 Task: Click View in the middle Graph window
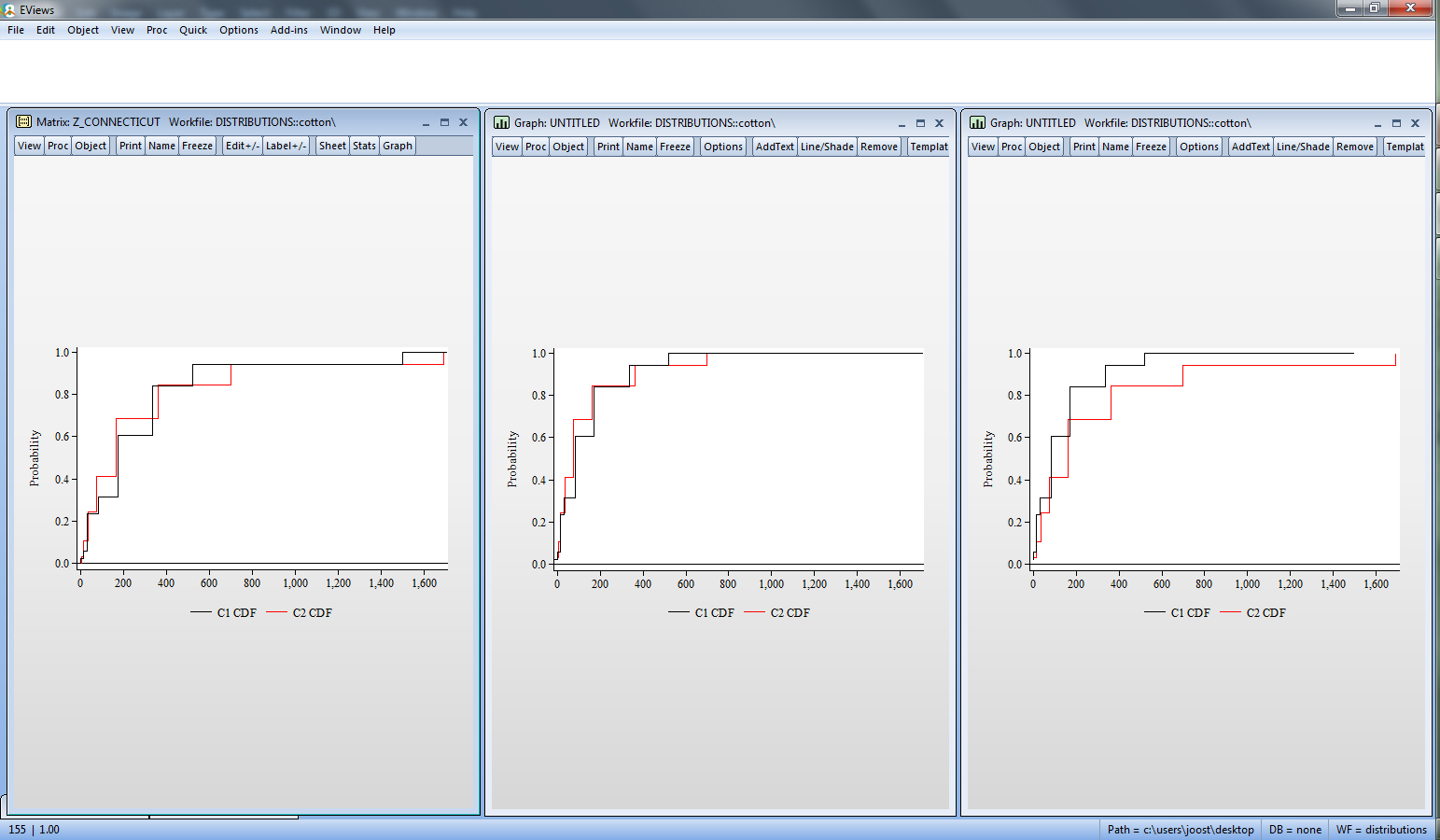coord(508,147)
